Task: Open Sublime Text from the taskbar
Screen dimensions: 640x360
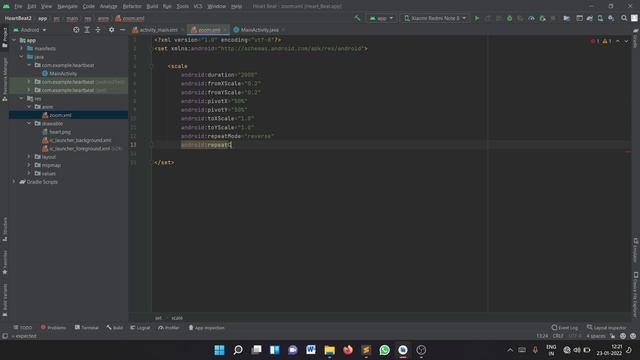Action: point(366,350)
